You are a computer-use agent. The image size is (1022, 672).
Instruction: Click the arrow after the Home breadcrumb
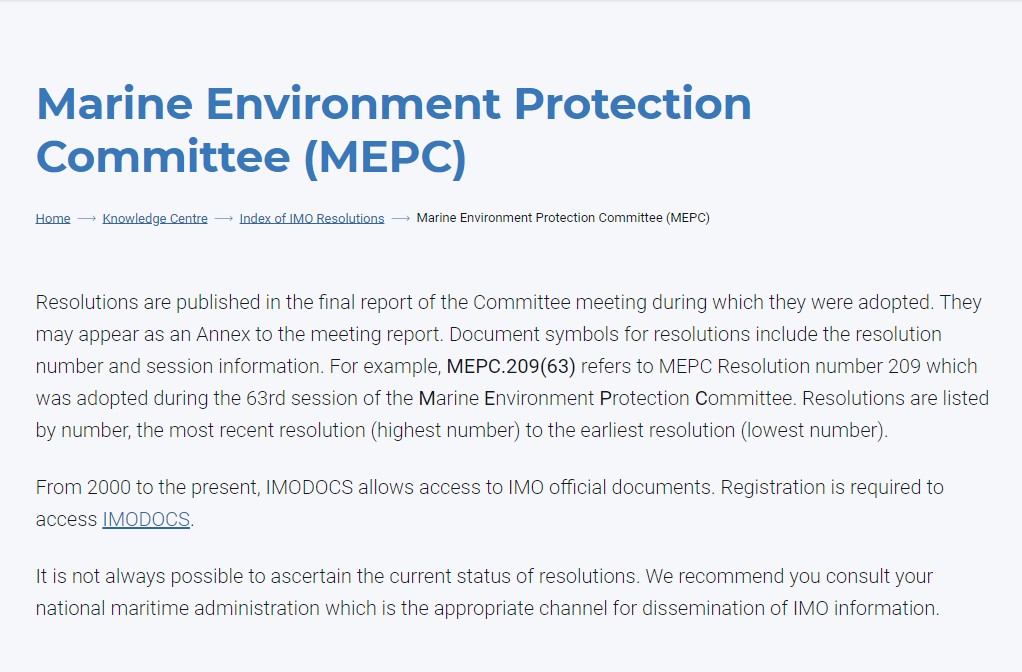click(85, 218)
